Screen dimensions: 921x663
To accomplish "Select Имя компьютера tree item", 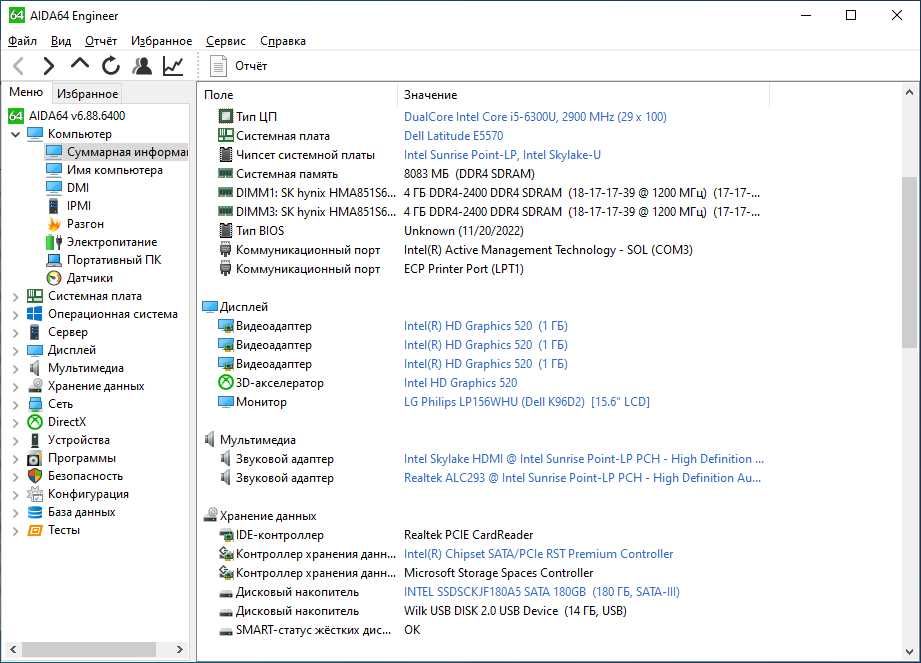I will pos(115,170).
